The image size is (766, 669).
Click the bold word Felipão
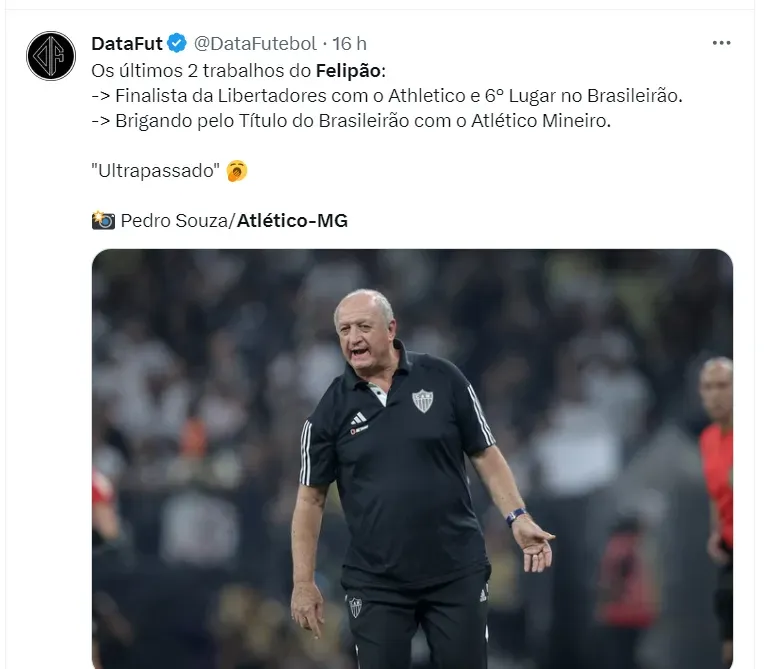348,71
